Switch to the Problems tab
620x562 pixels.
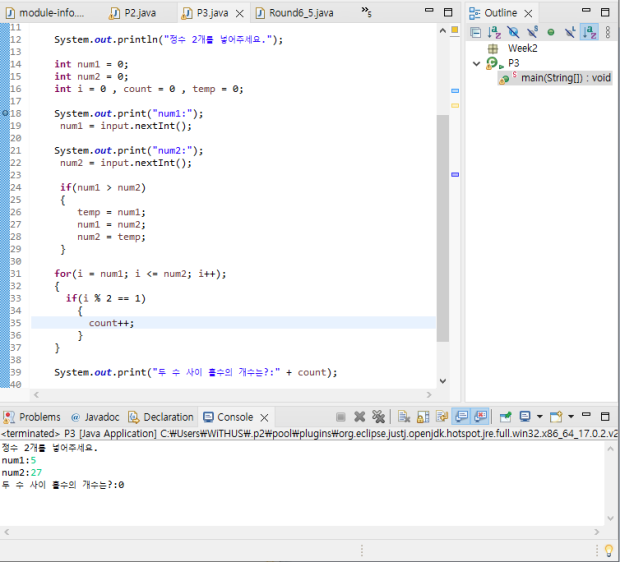(39, 417)
